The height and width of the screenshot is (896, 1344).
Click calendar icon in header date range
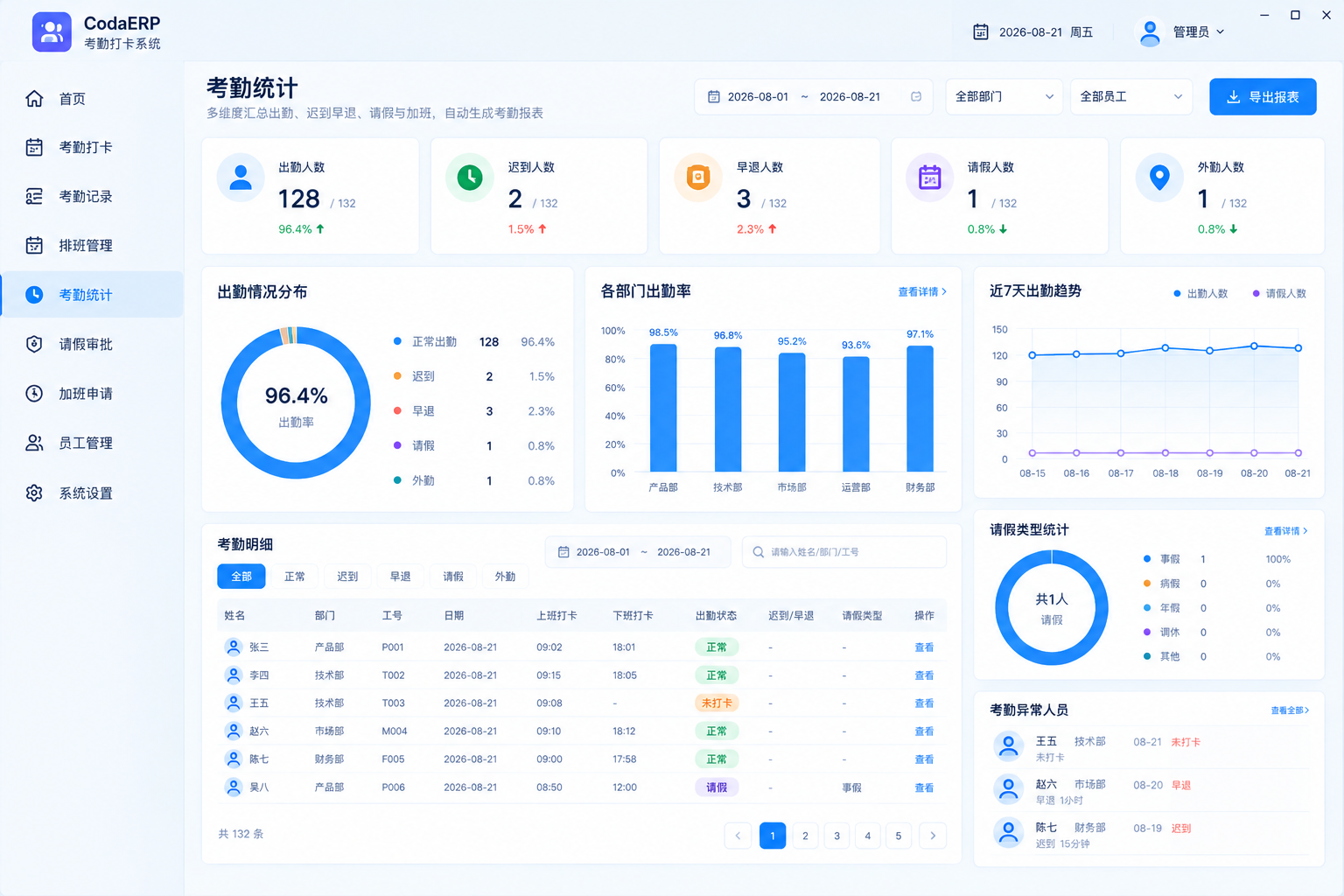pyautogui.click(x=714, y=97)
